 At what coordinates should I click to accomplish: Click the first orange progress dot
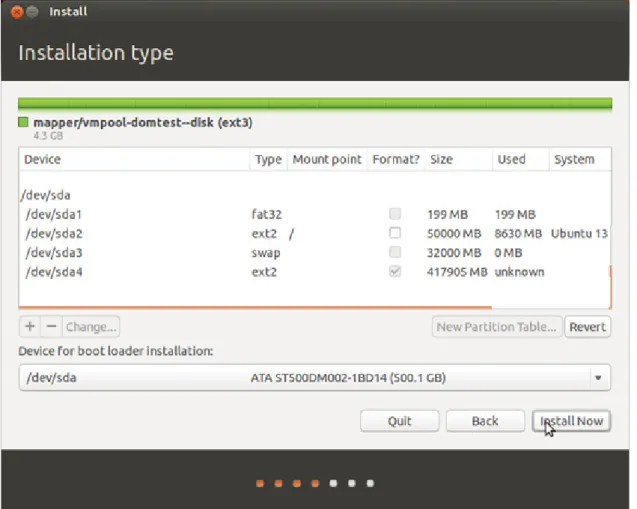(260, 483)
